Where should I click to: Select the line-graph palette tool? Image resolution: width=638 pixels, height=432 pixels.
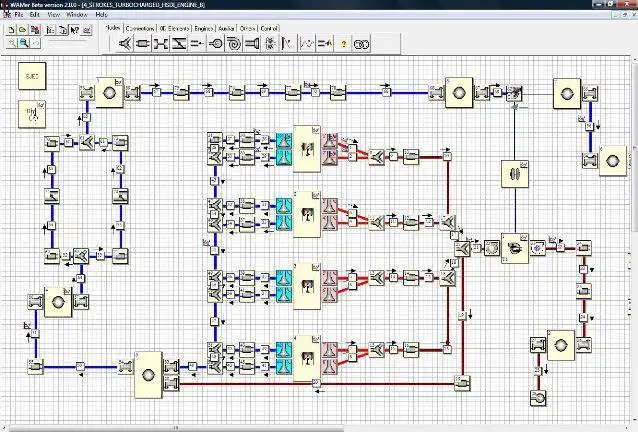coord(307,44)
